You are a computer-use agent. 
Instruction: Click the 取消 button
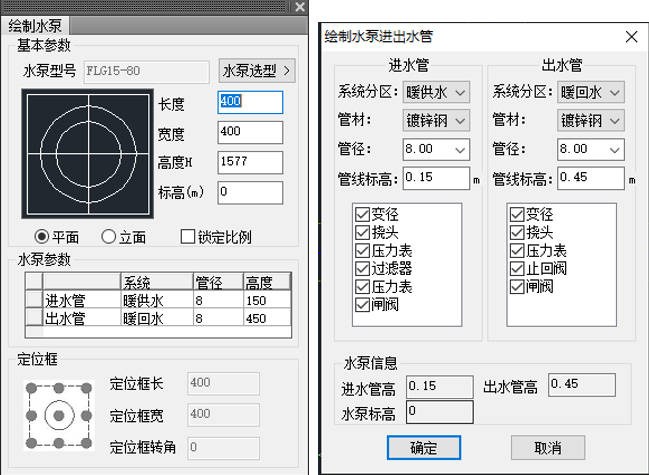[547, 446]
